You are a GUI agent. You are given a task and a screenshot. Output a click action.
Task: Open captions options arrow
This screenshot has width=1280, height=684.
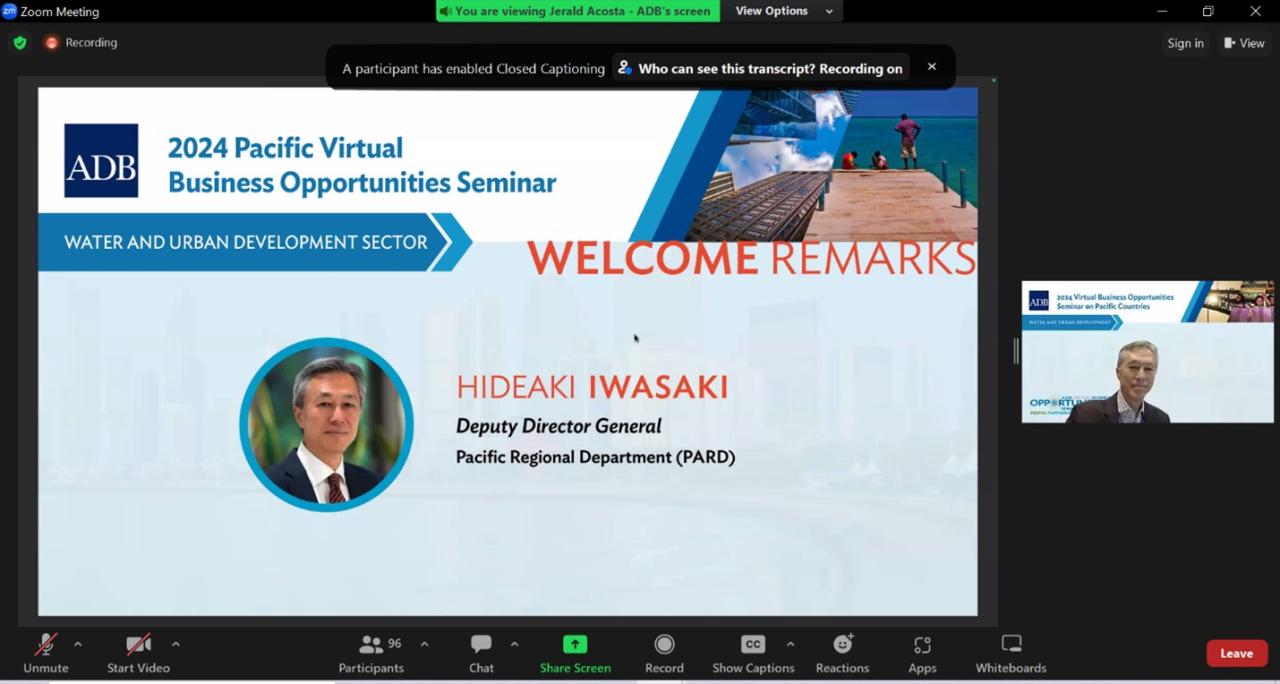coord(790,644)
